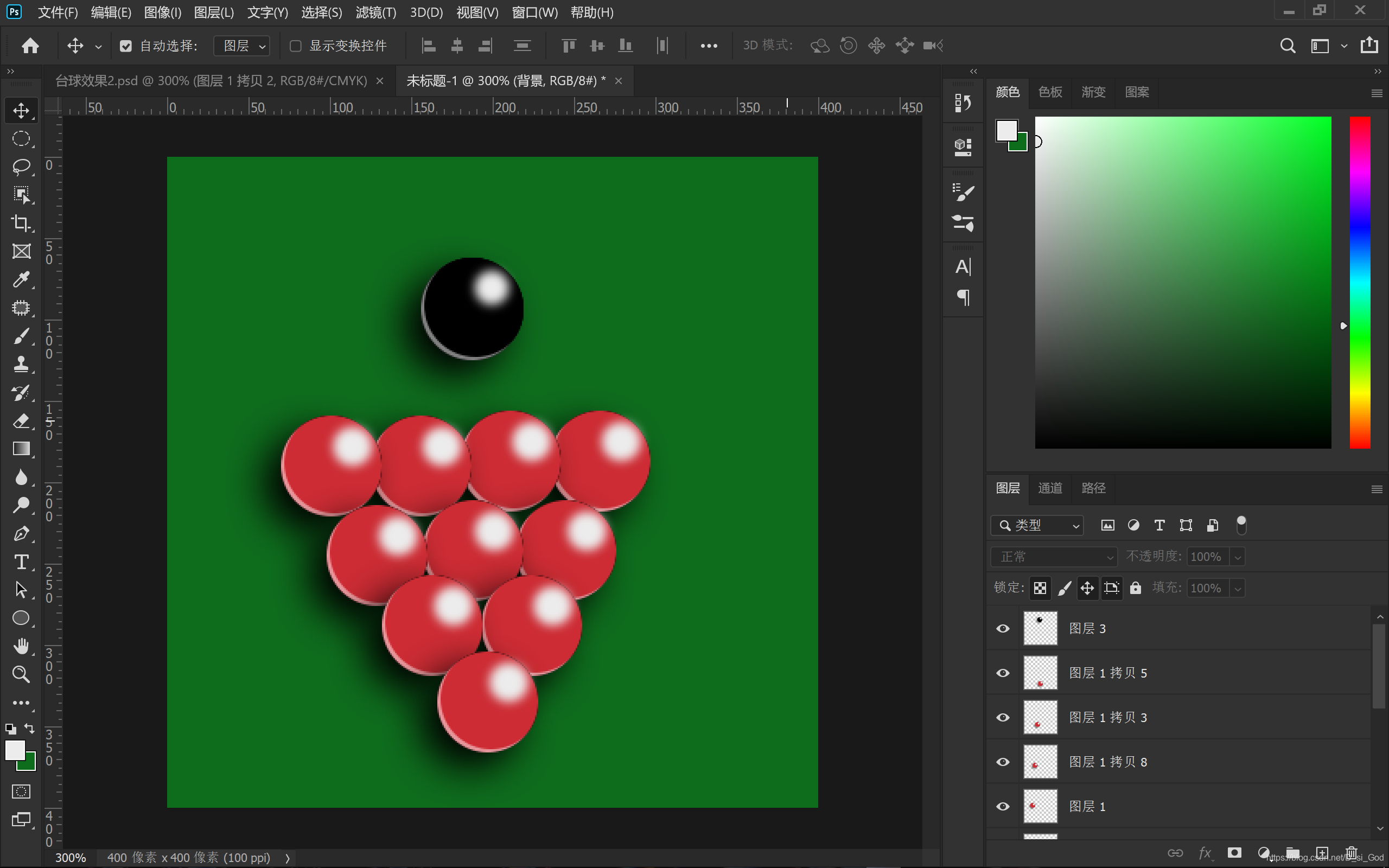Add a layer mask button
This screenshot has height=868, width=1389.
point(1234,853)
